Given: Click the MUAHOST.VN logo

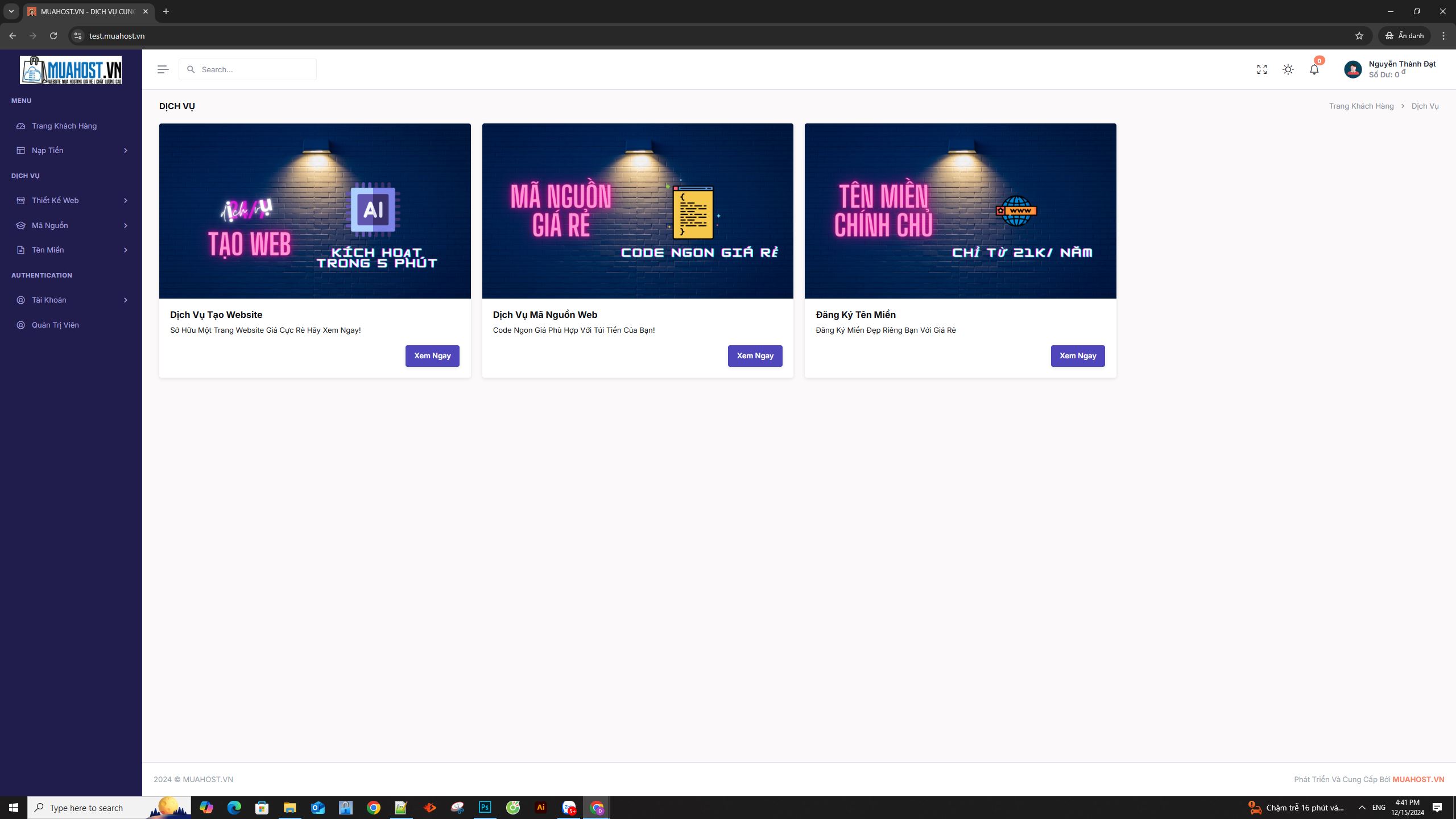Looking at the screenshot, I should point(71,70).
